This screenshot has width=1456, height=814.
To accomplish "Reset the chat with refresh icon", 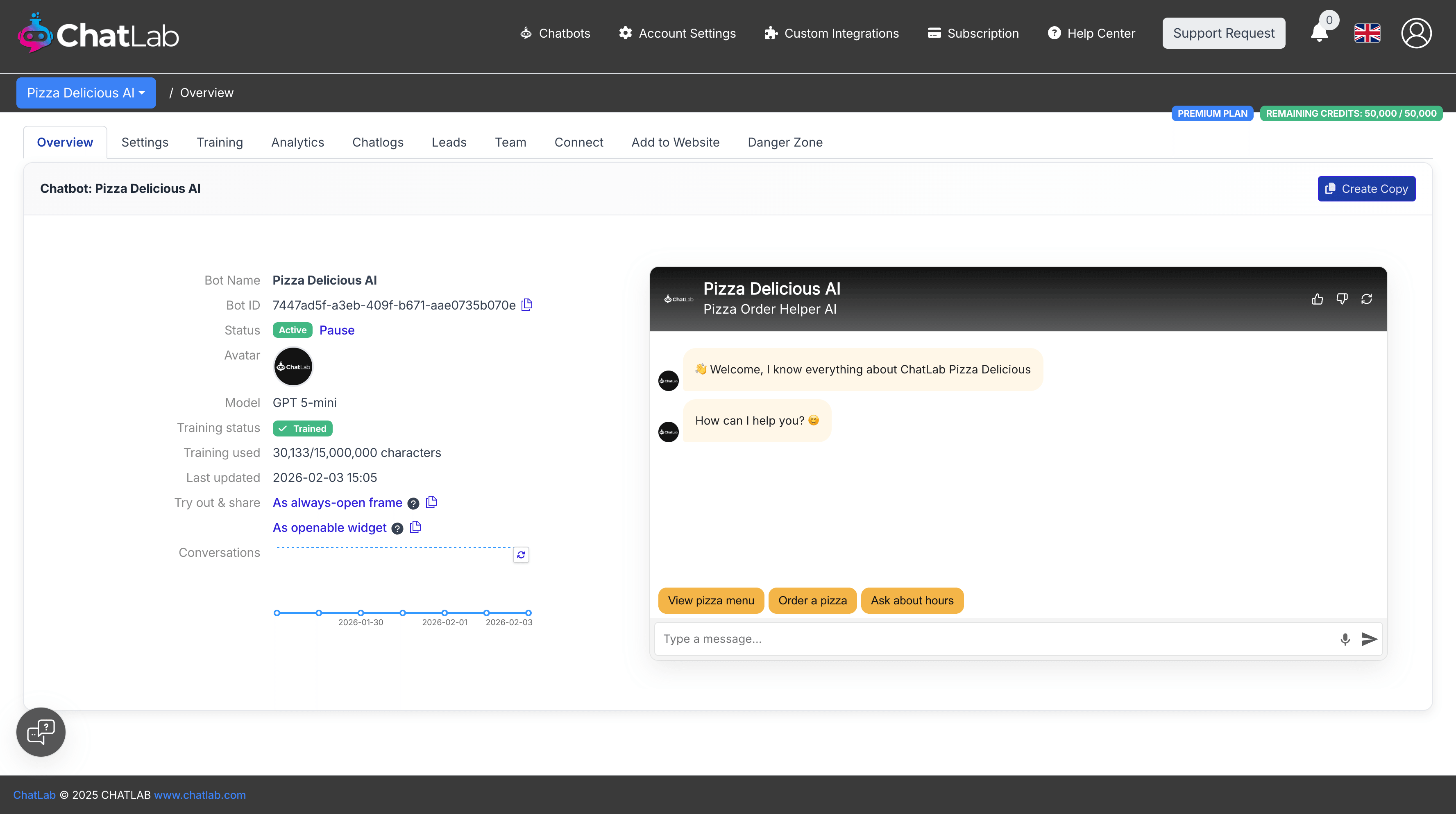I will pos(1367,299).
